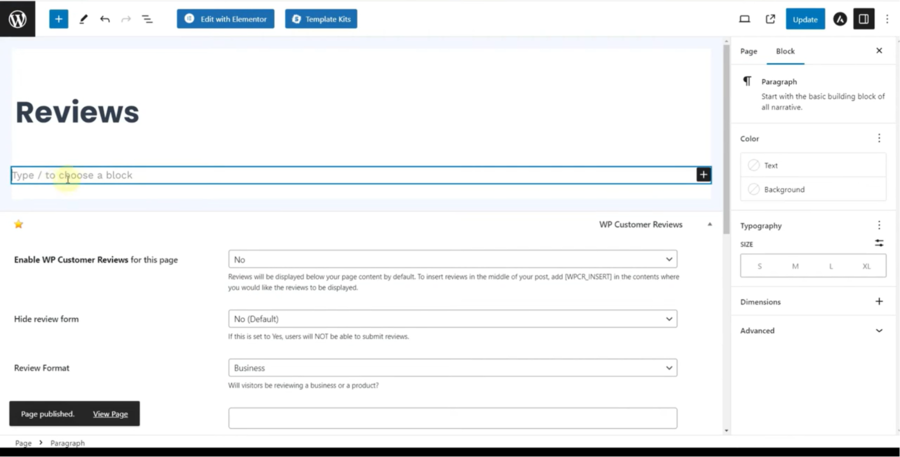Open Color options menu
The image size is (900, 457).
tap(879, 138)
